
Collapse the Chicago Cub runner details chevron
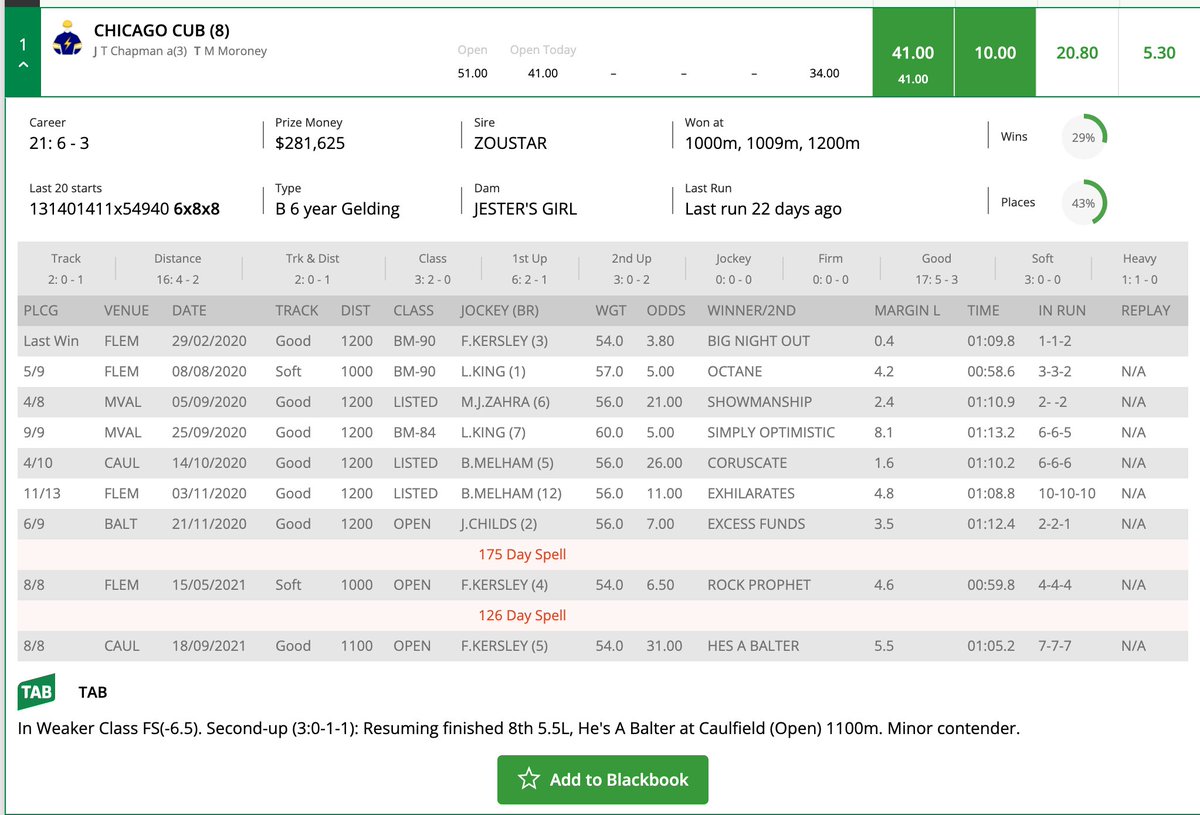click(x=24, y=66)
